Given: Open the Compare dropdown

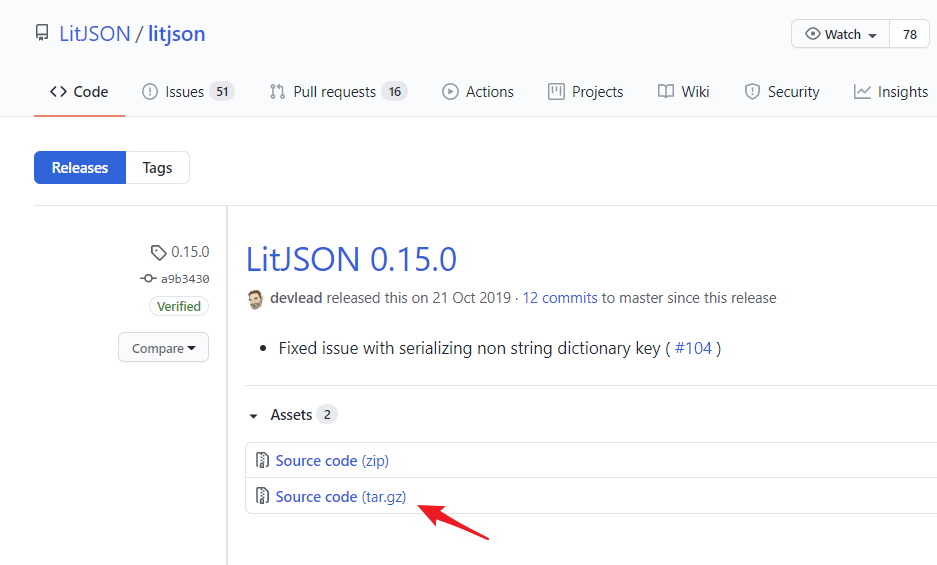Looking at the screenshot, I should click(163, 347).
